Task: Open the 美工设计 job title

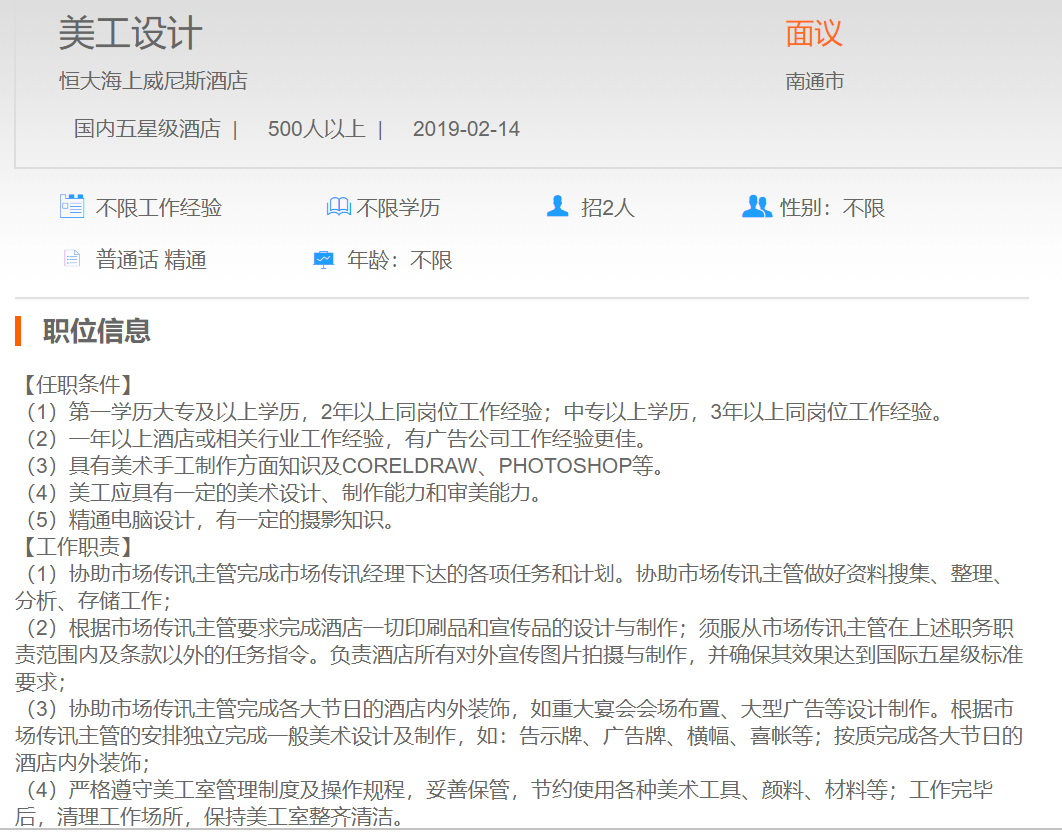Action: tap(130, 33)
